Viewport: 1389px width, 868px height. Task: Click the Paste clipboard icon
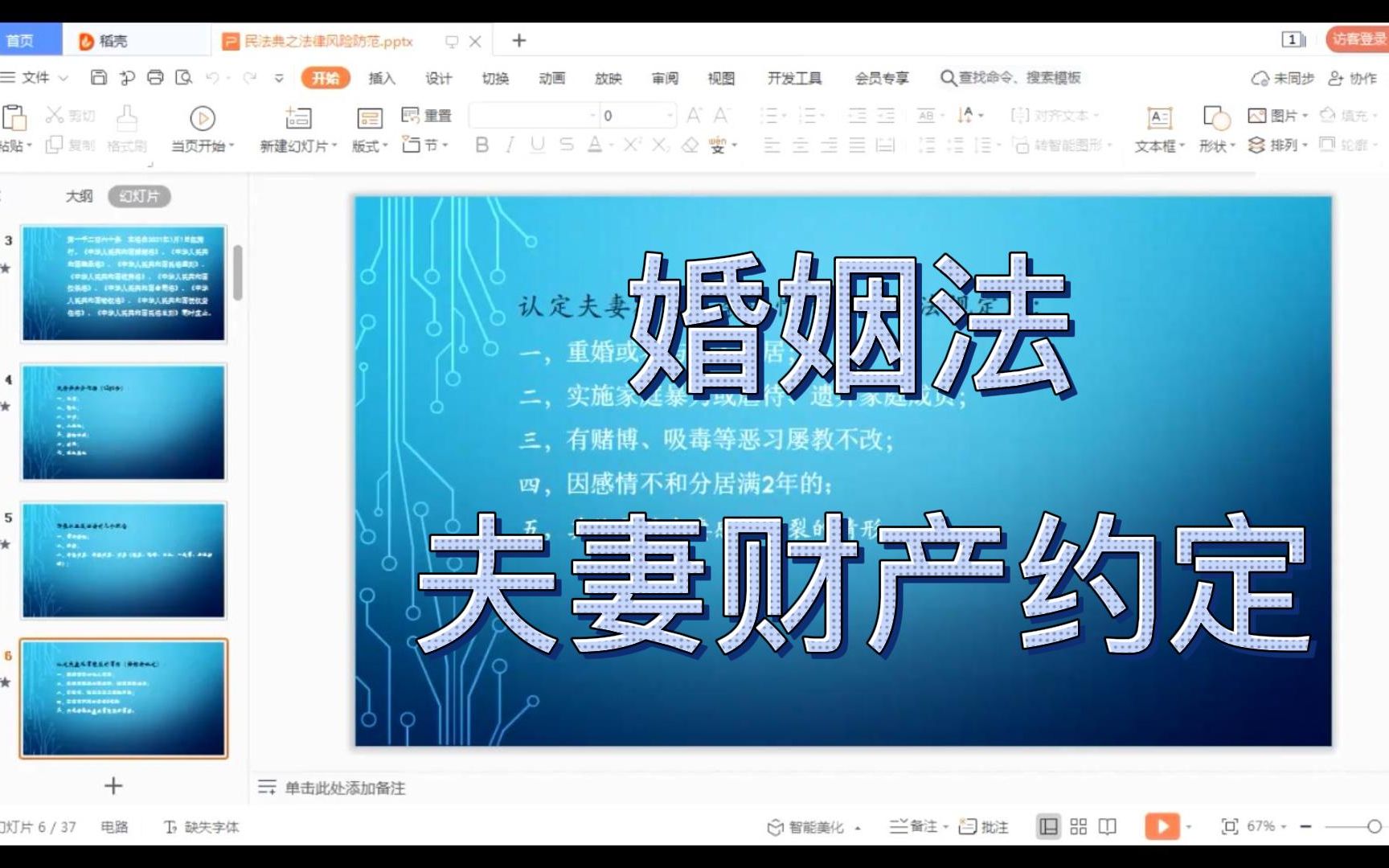[x=14, y=117]
